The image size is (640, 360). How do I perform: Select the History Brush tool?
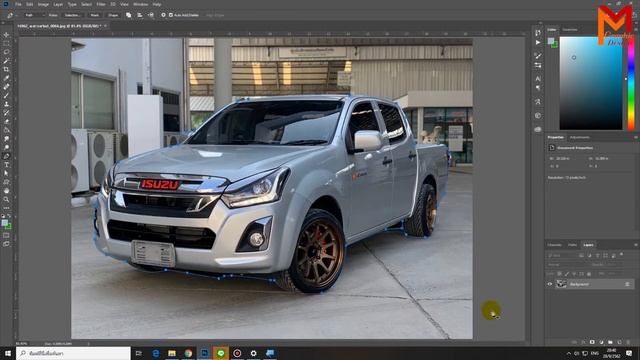[6, 113]
